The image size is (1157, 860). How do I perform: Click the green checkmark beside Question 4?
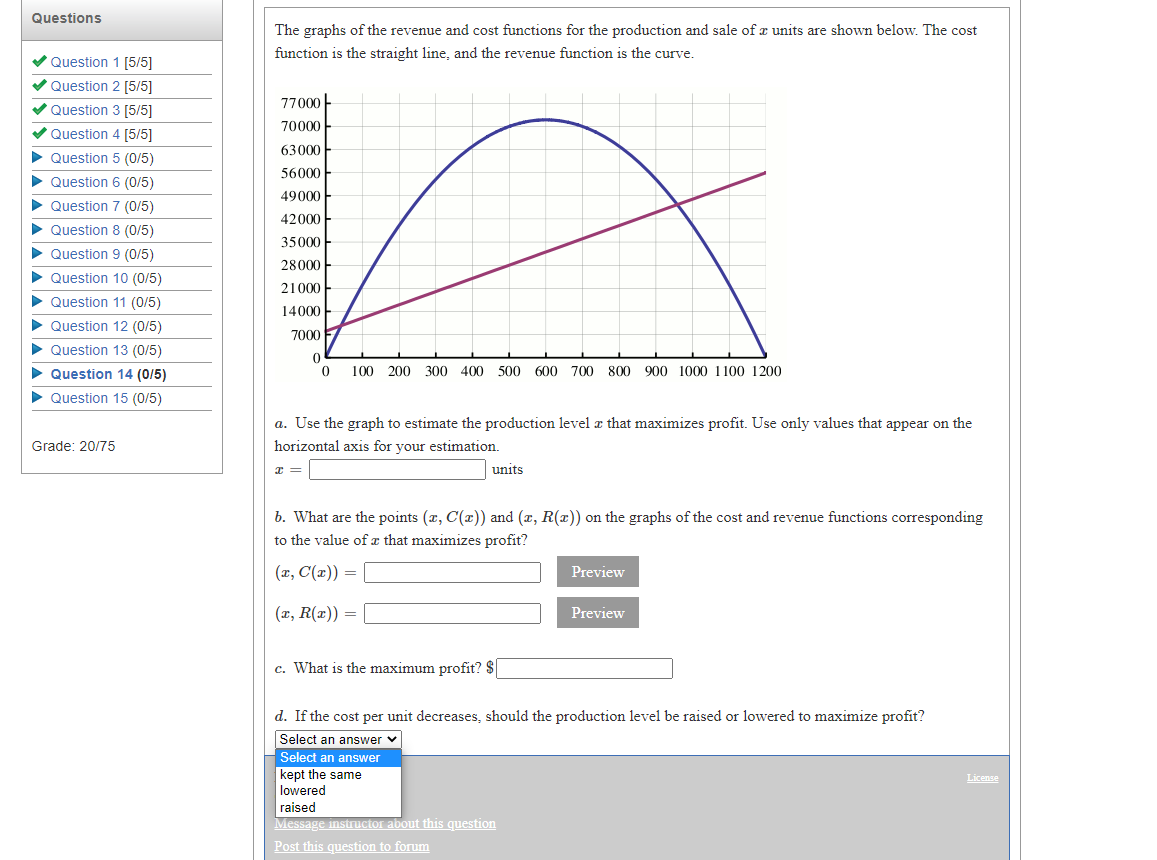click(38, 134)
